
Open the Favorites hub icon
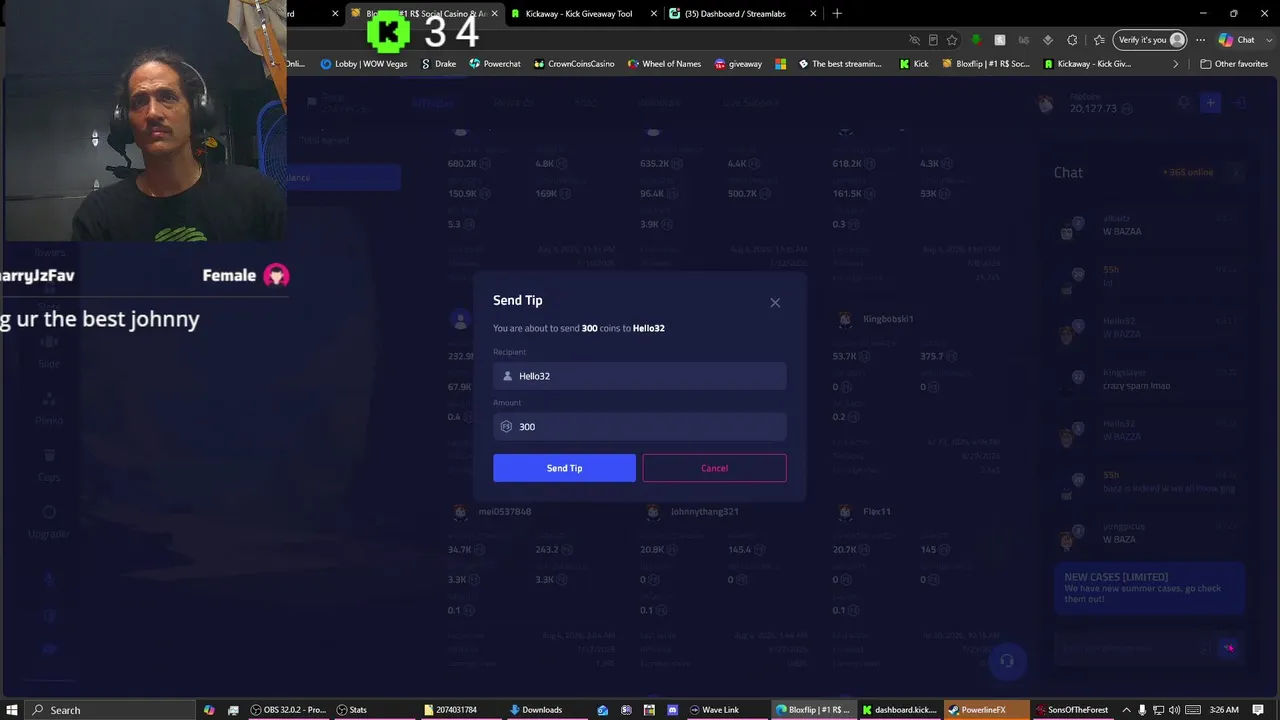(1099, 40)
